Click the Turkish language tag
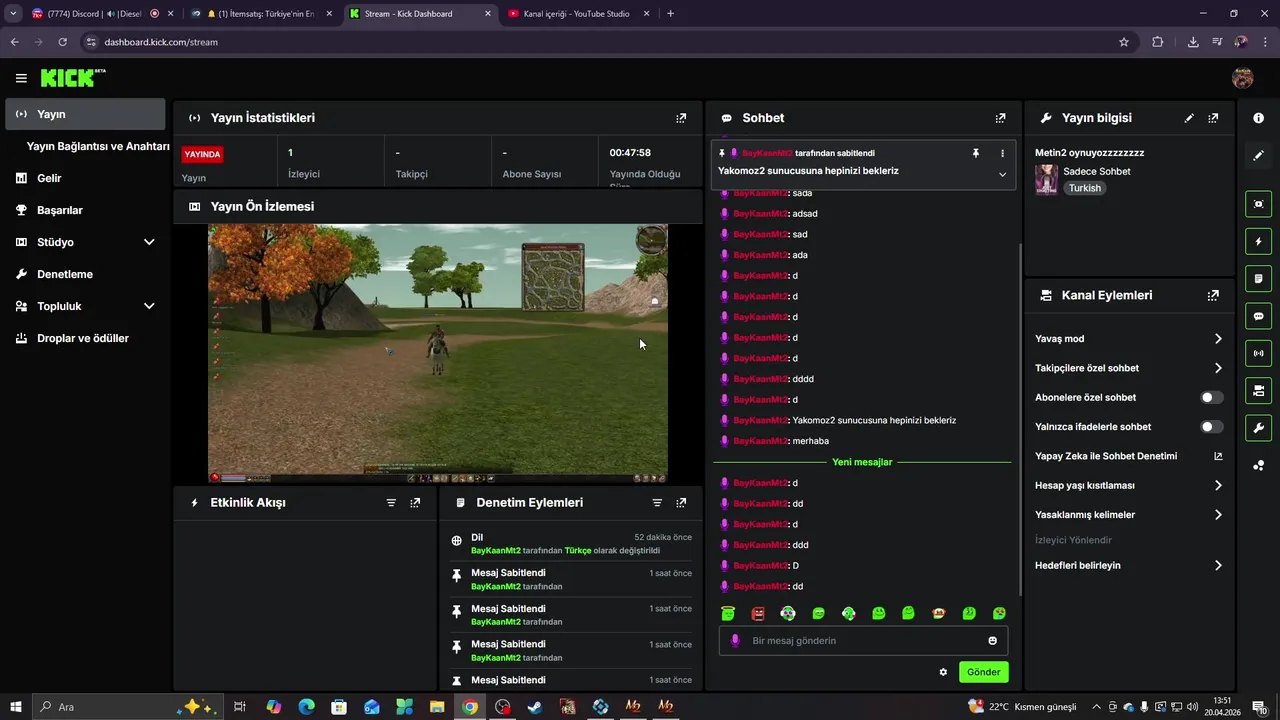 1085,188
